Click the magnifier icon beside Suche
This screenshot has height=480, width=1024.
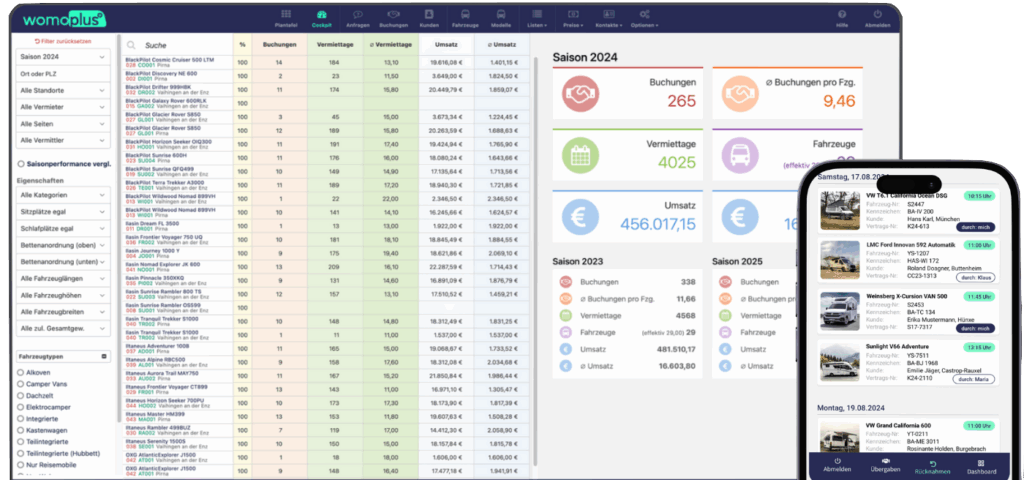point(132,46)
